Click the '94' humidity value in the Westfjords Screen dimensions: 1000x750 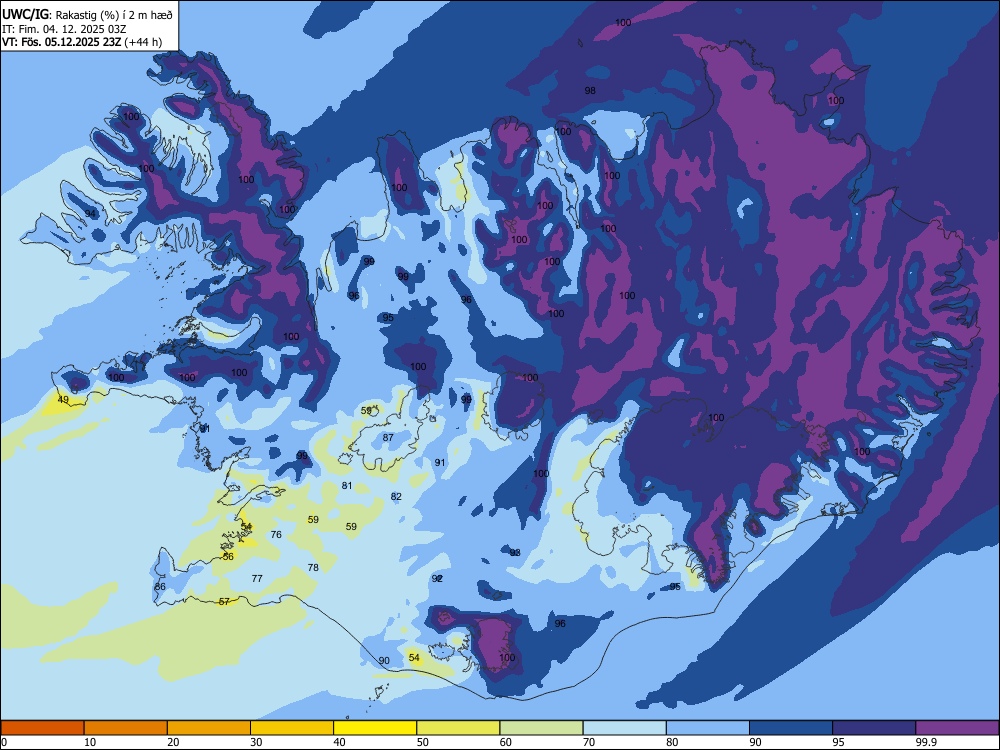pyautogui.click(x=91, y=214)
